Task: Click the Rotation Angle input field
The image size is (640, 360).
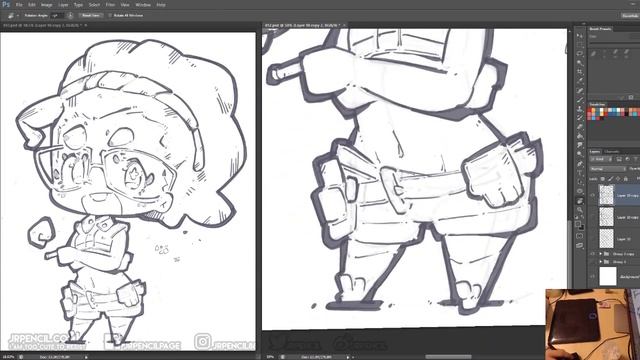Action: click(57, 16)
